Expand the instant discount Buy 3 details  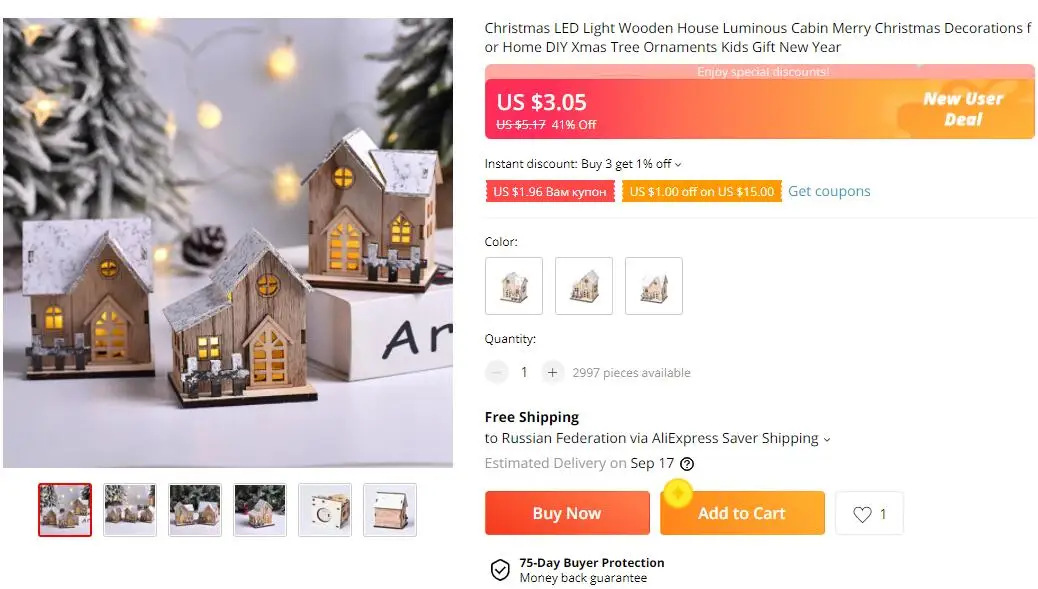(x=583, y=164)
